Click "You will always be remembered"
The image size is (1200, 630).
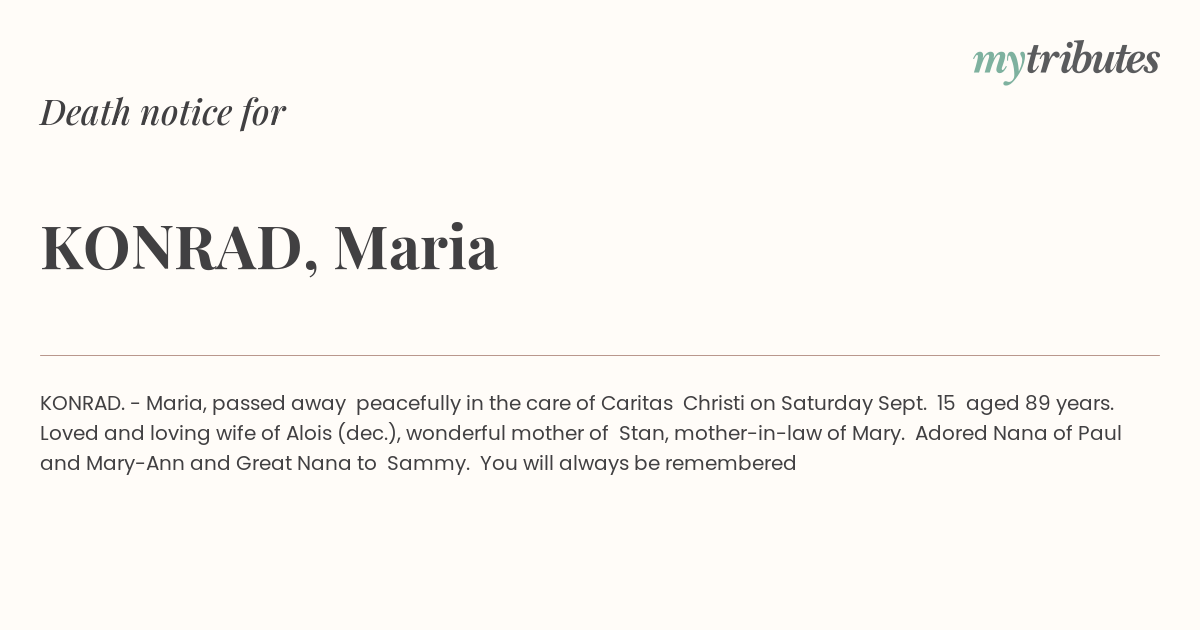[x=638, y=464]
